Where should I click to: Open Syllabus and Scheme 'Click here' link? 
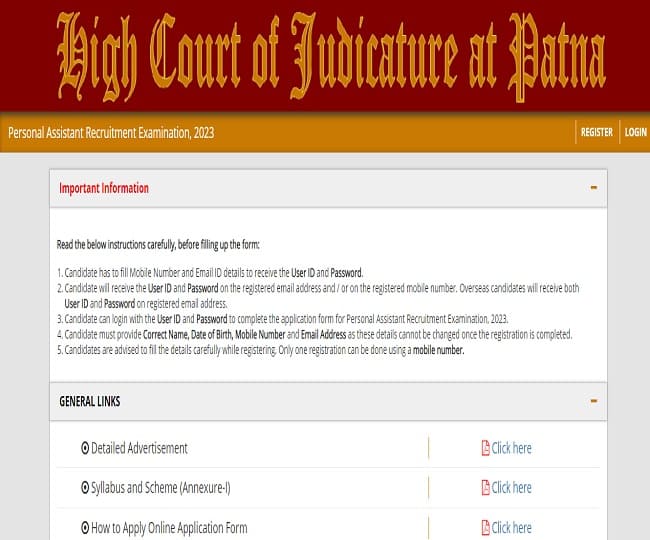pos(511,488)
